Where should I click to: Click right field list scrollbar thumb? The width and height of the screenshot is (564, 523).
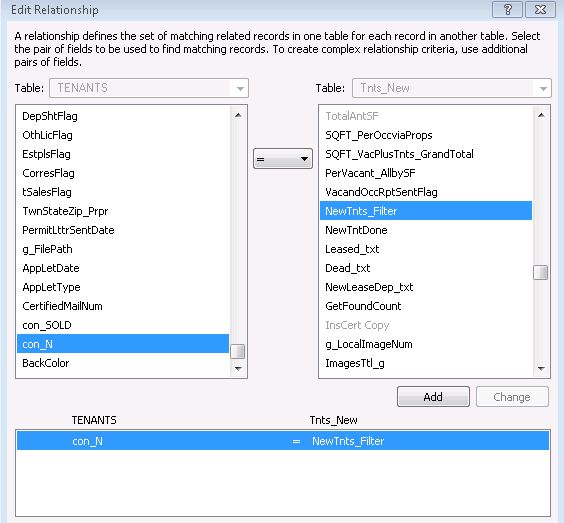[x=541, y=272]
